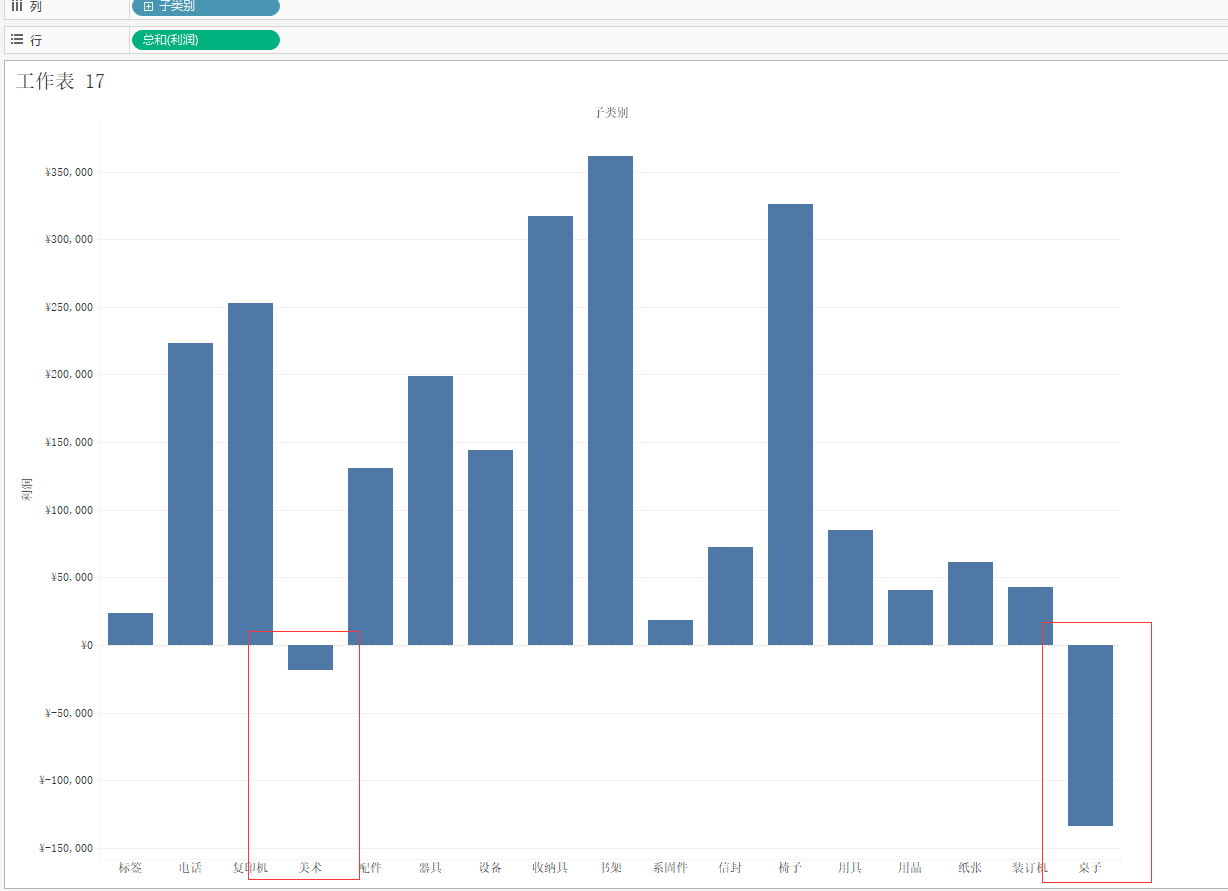Click the ¥0 axis tick label
The height and width of the screenshot is (891, 1228).
point(87,645)
